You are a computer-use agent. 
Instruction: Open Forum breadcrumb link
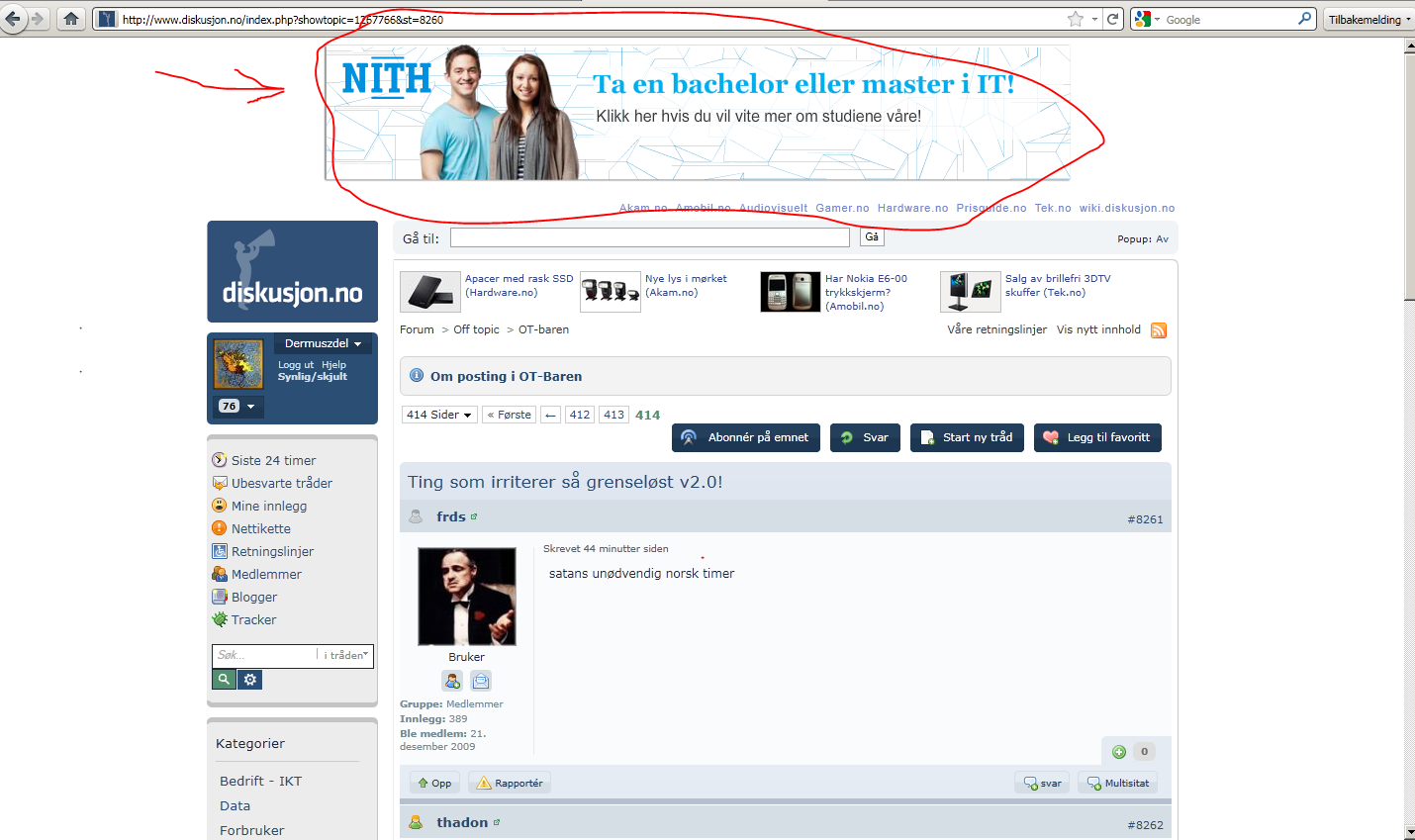(x=417, y=329)
